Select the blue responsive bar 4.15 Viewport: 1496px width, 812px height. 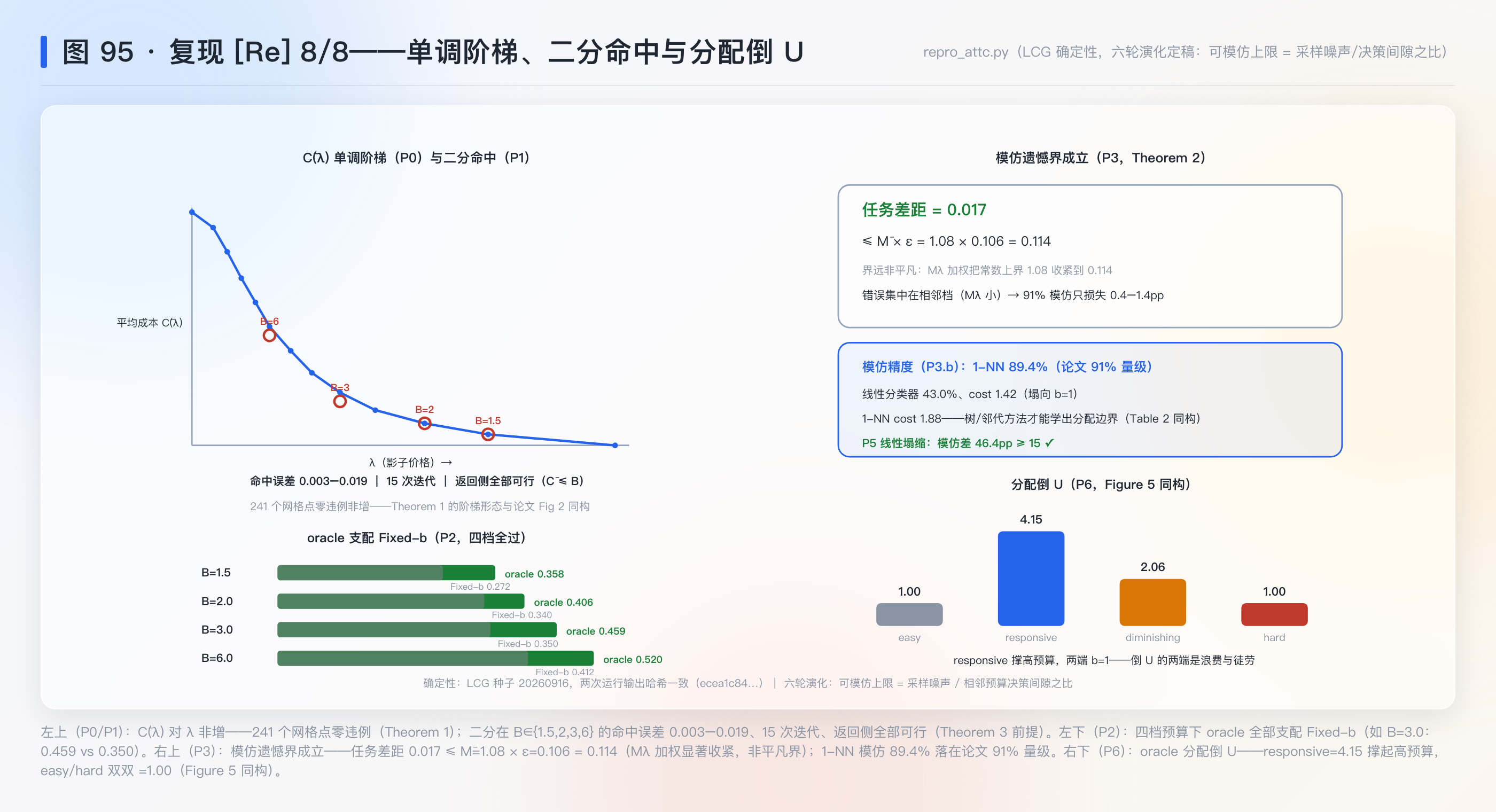coord(1031,578)
